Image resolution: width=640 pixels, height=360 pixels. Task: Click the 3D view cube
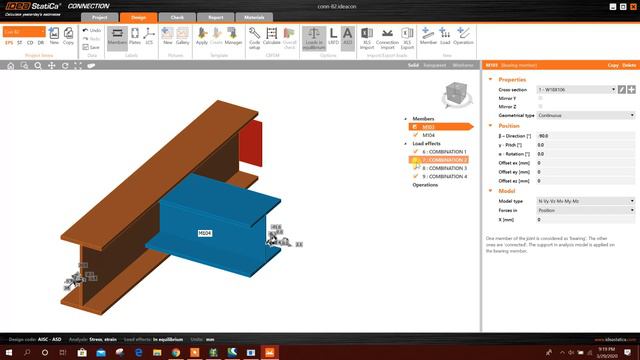457,94
